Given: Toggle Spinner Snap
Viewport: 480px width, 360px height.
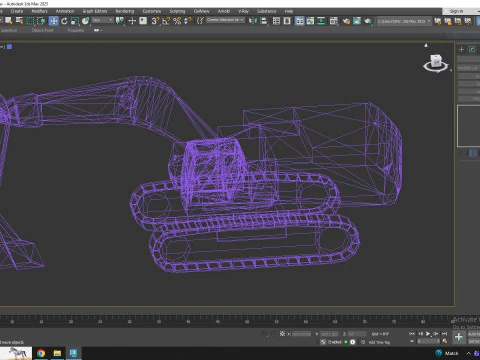Looking at the screenshot, I should point(188,21).
